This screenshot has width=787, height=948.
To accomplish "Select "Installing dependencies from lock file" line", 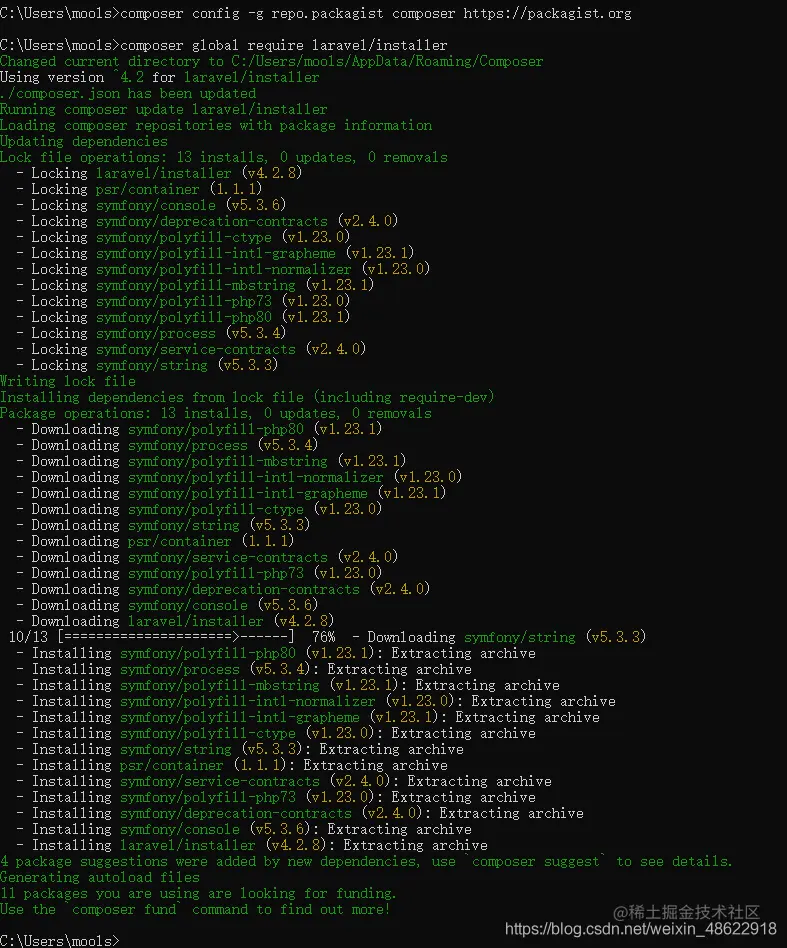I will 247,397.
